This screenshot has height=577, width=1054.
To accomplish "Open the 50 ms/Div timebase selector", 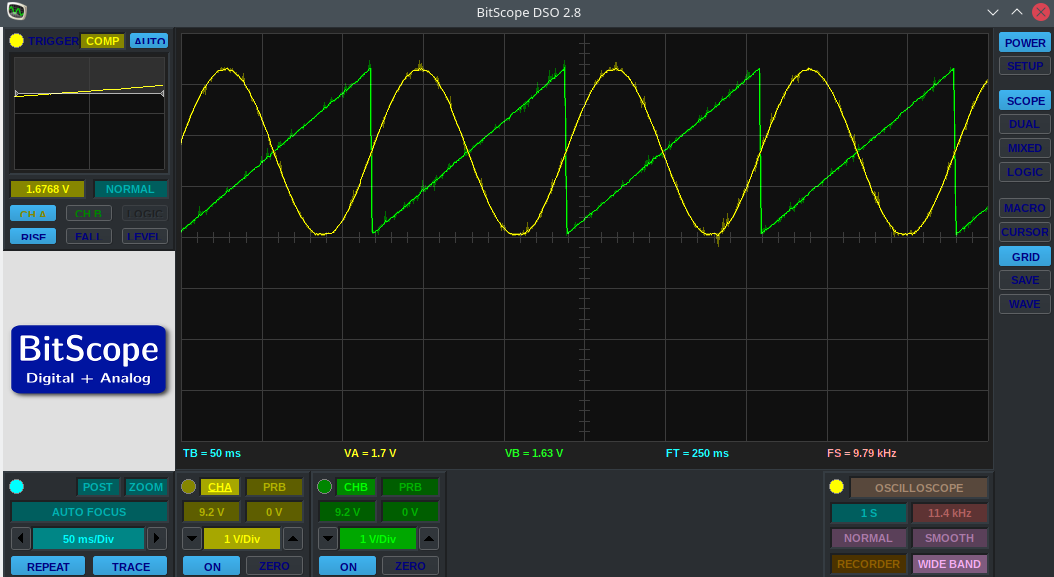I will pos(89,538).
